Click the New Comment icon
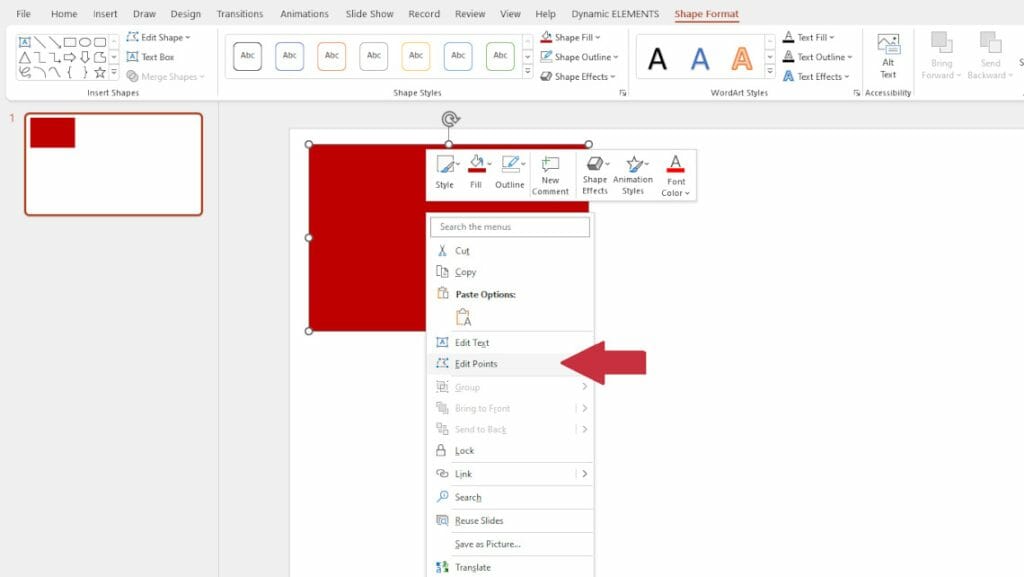 pos(551,170)
